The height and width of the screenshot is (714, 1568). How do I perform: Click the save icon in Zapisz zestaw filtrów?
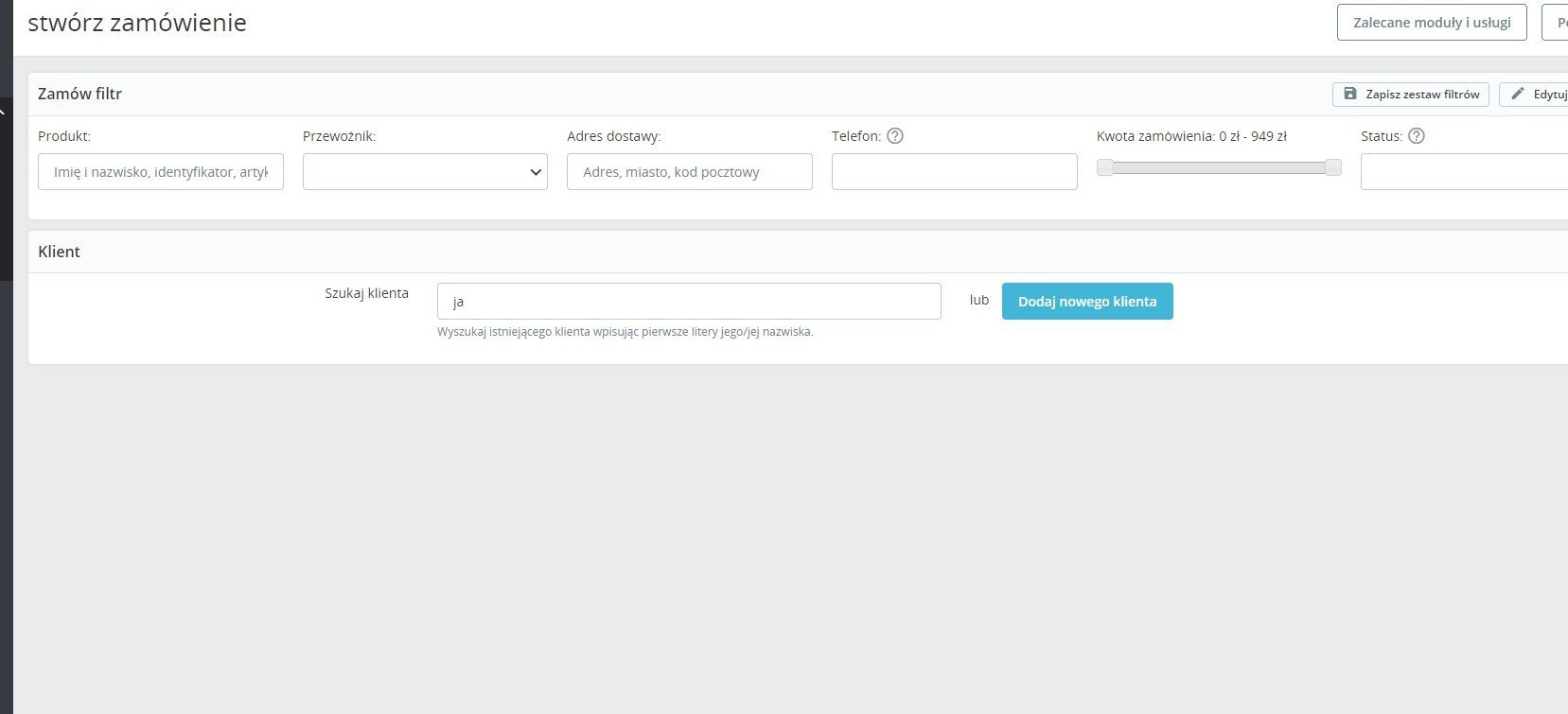1350,95
